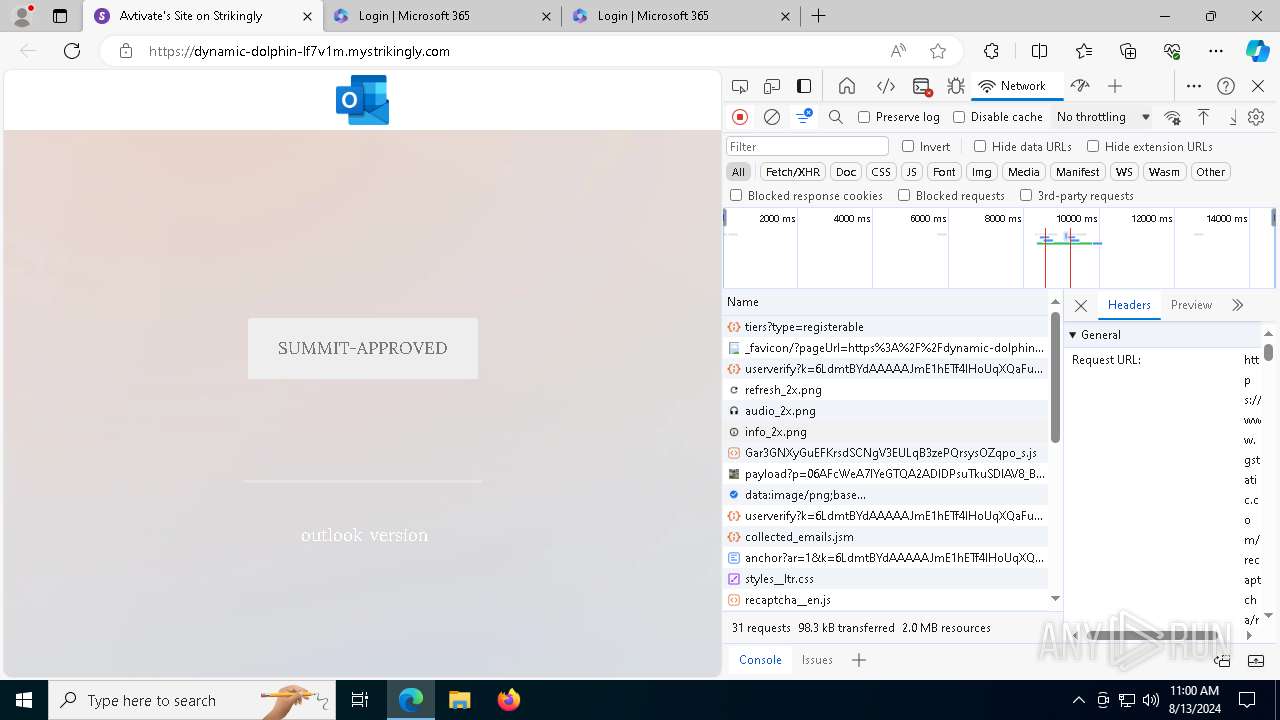Close the request details pane
The height and width of the screenshot is (720, 1280).
1081,305
